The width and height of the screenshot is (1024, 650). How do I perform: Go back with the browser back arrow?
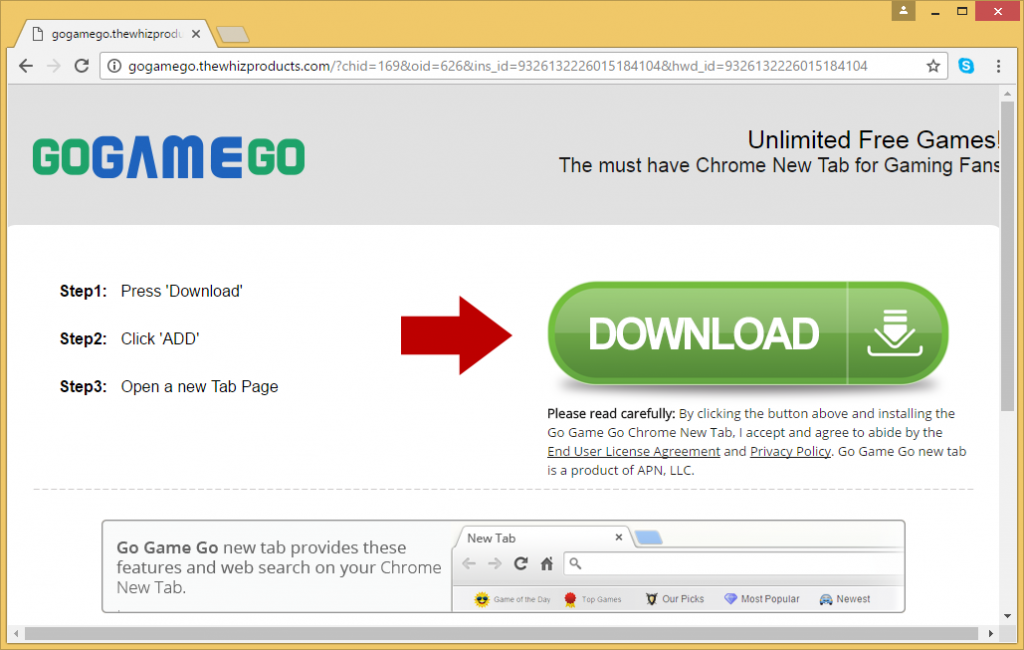point(25,66)
